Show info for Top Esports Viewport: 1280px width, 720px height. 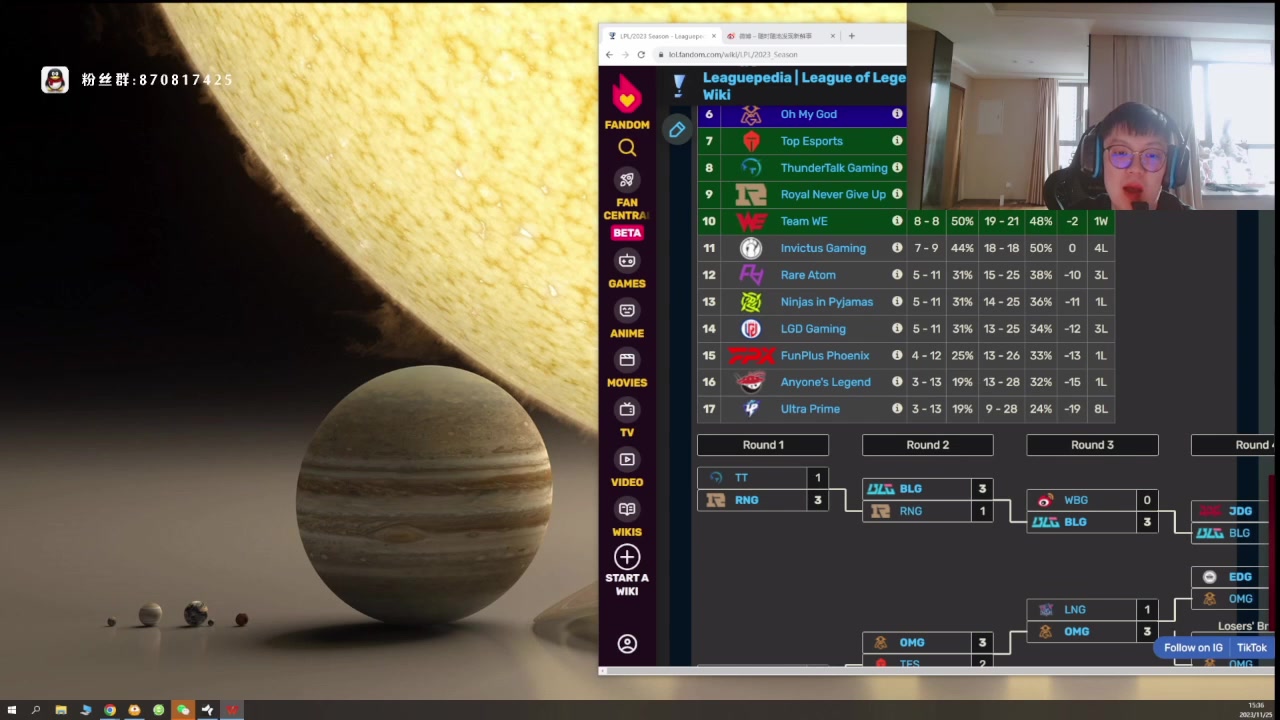[x=897, y=141]
